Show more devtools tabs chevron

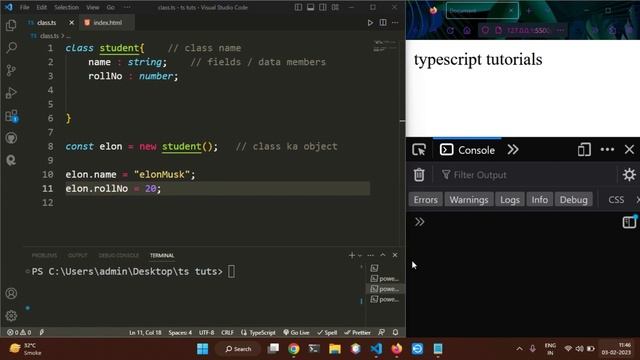pyautogui.click(x=513, y=150)
